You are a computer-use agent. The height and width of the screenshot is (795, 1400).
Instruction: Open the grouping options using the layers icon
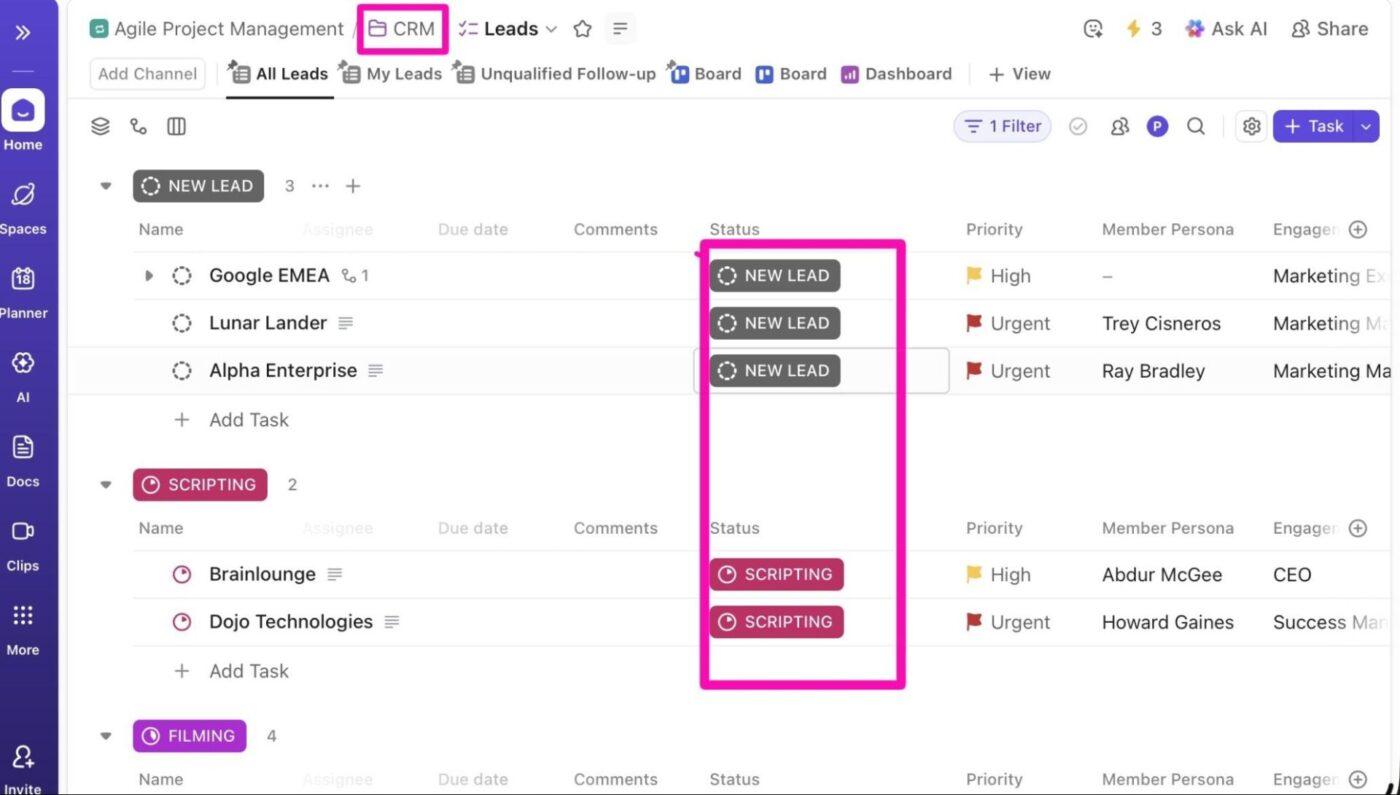click(x=99, y=126)
